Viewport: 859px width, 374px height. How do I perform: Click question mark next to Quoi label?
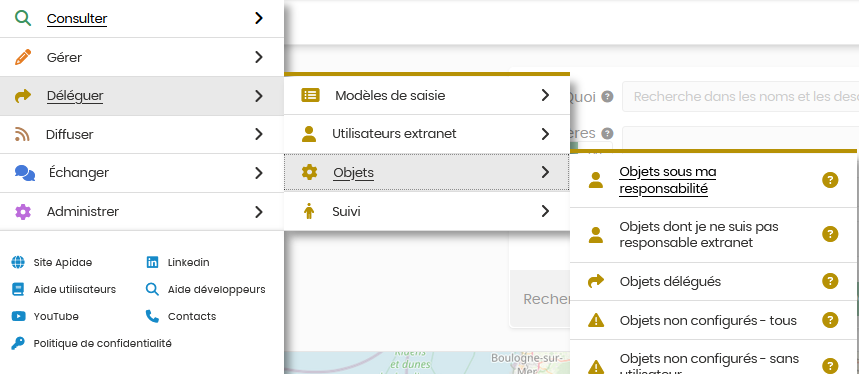[x=607, y=97]
